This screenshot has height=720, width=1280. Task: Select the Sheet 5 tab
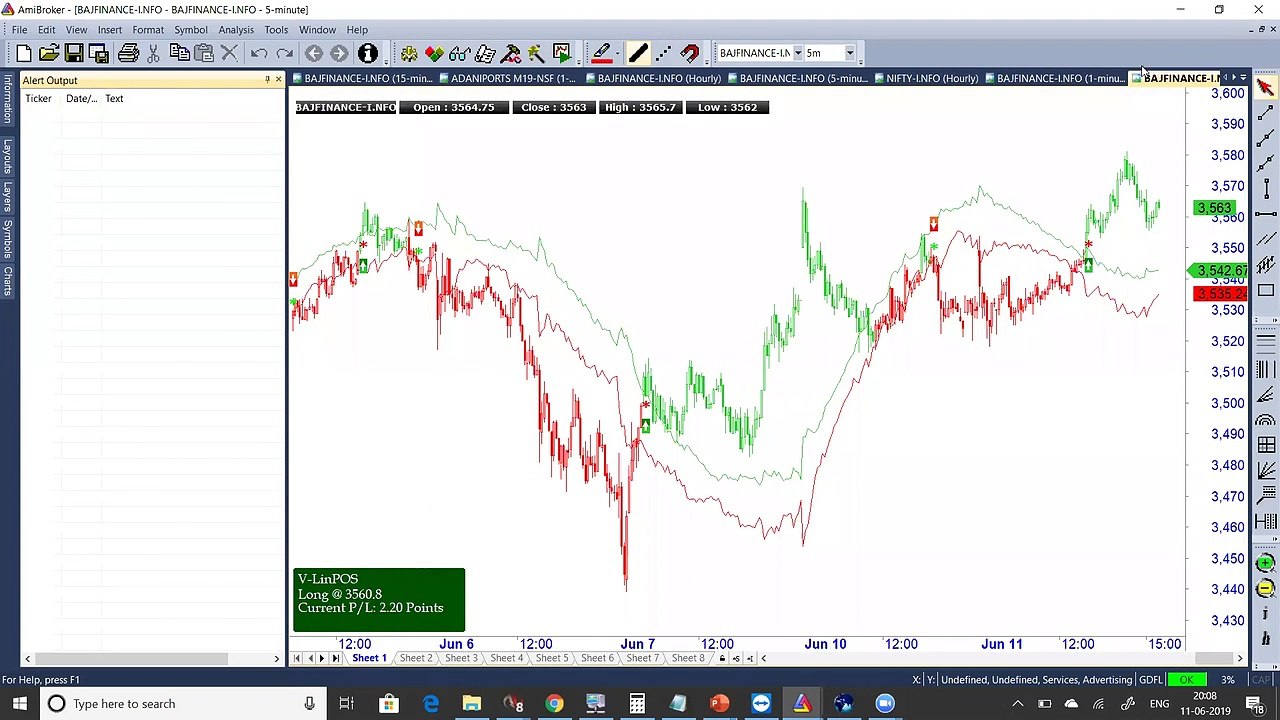551,658
